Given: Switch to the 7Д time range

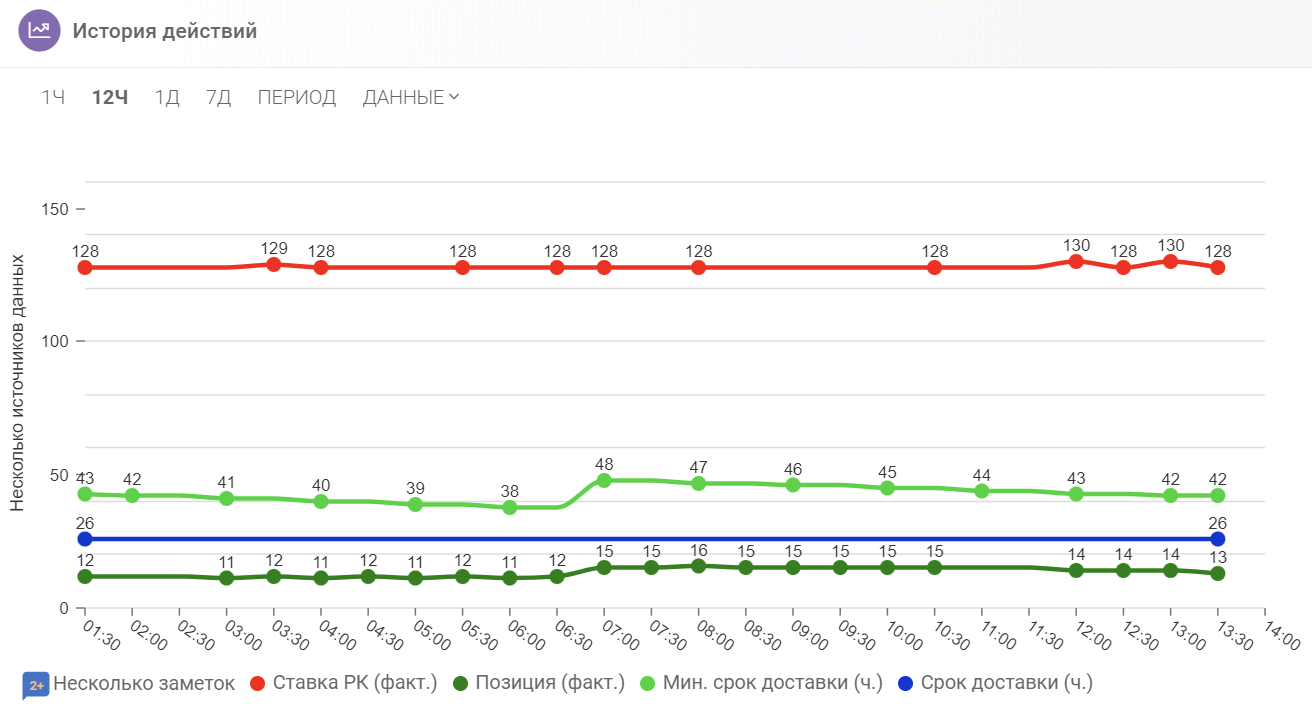Looking at the screenshot, I should pos(219,97).
